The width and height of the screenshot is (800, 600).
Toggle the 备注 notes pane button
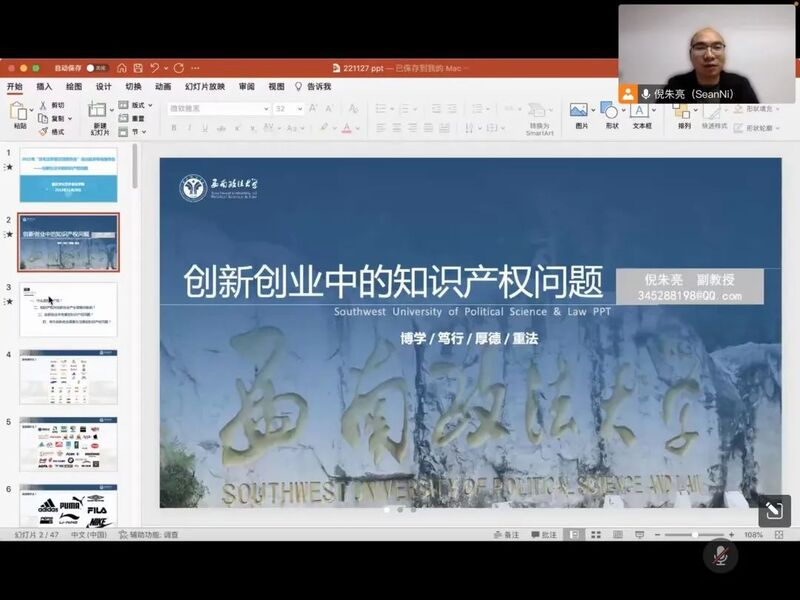tap(506, 535)
